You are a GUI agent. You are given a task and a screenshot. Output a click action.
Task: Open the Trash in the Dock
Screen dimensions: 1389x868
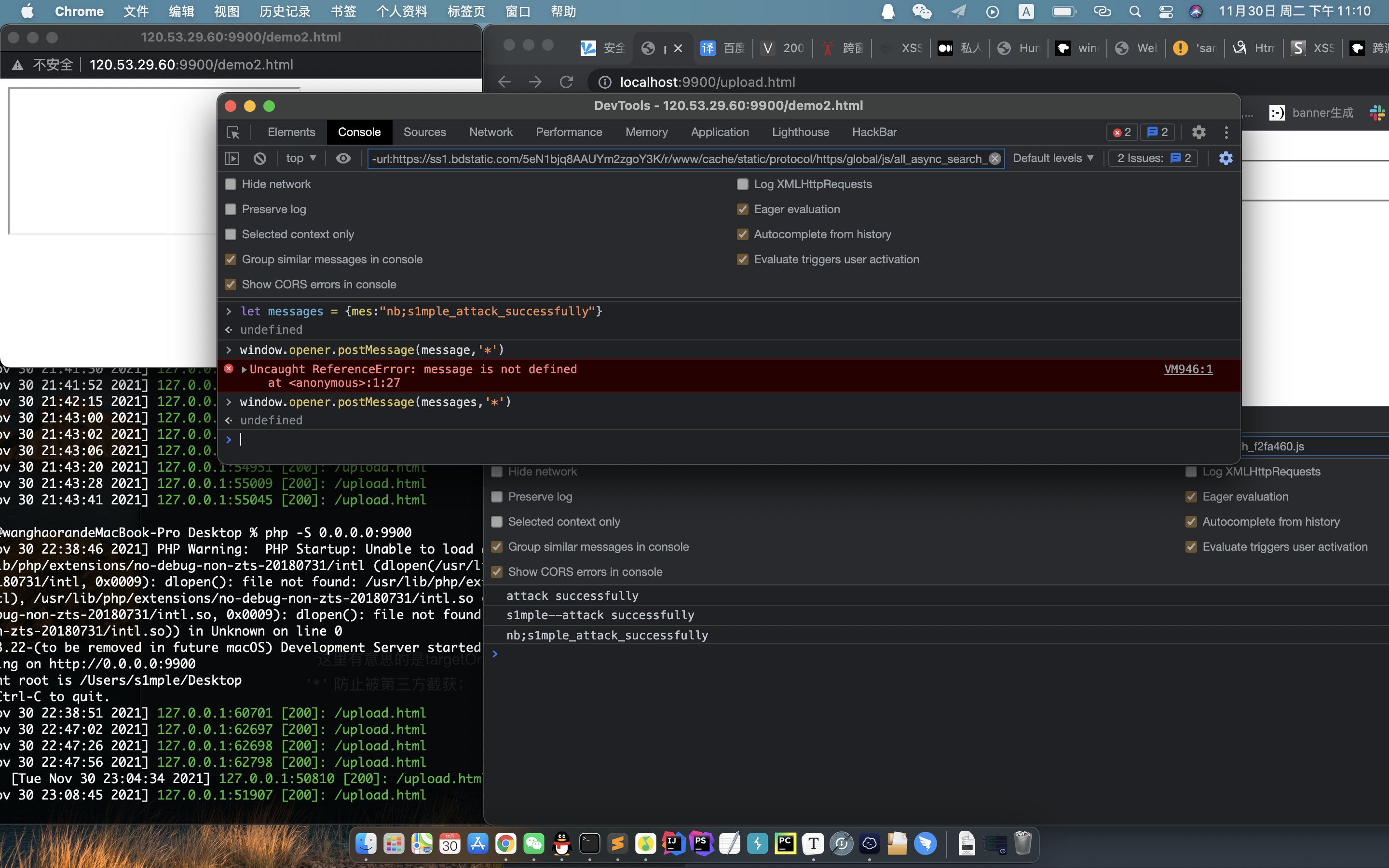pyautogui.click(x=1023, y=843)
